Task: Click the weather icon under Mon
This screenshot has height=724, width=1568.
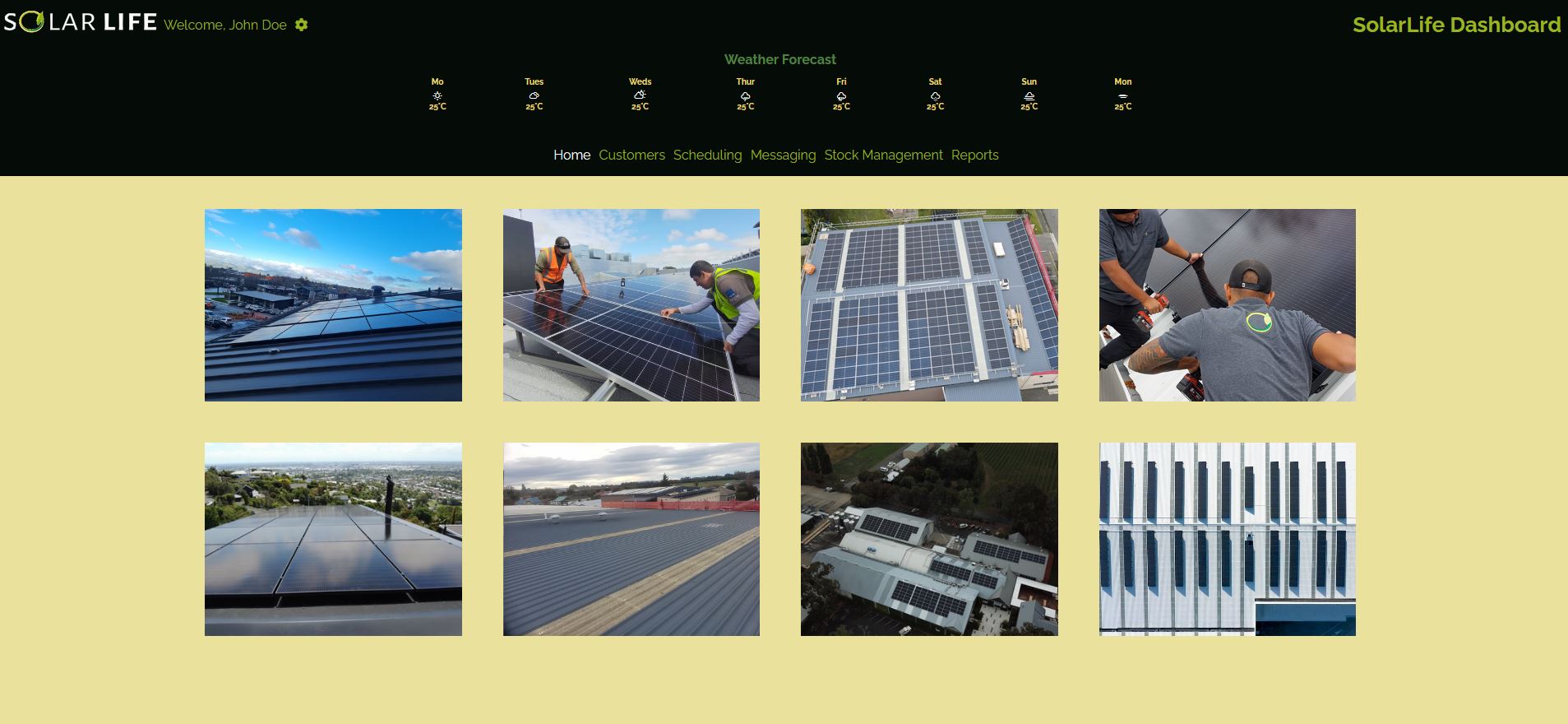Action: [x=1123, y=96]
